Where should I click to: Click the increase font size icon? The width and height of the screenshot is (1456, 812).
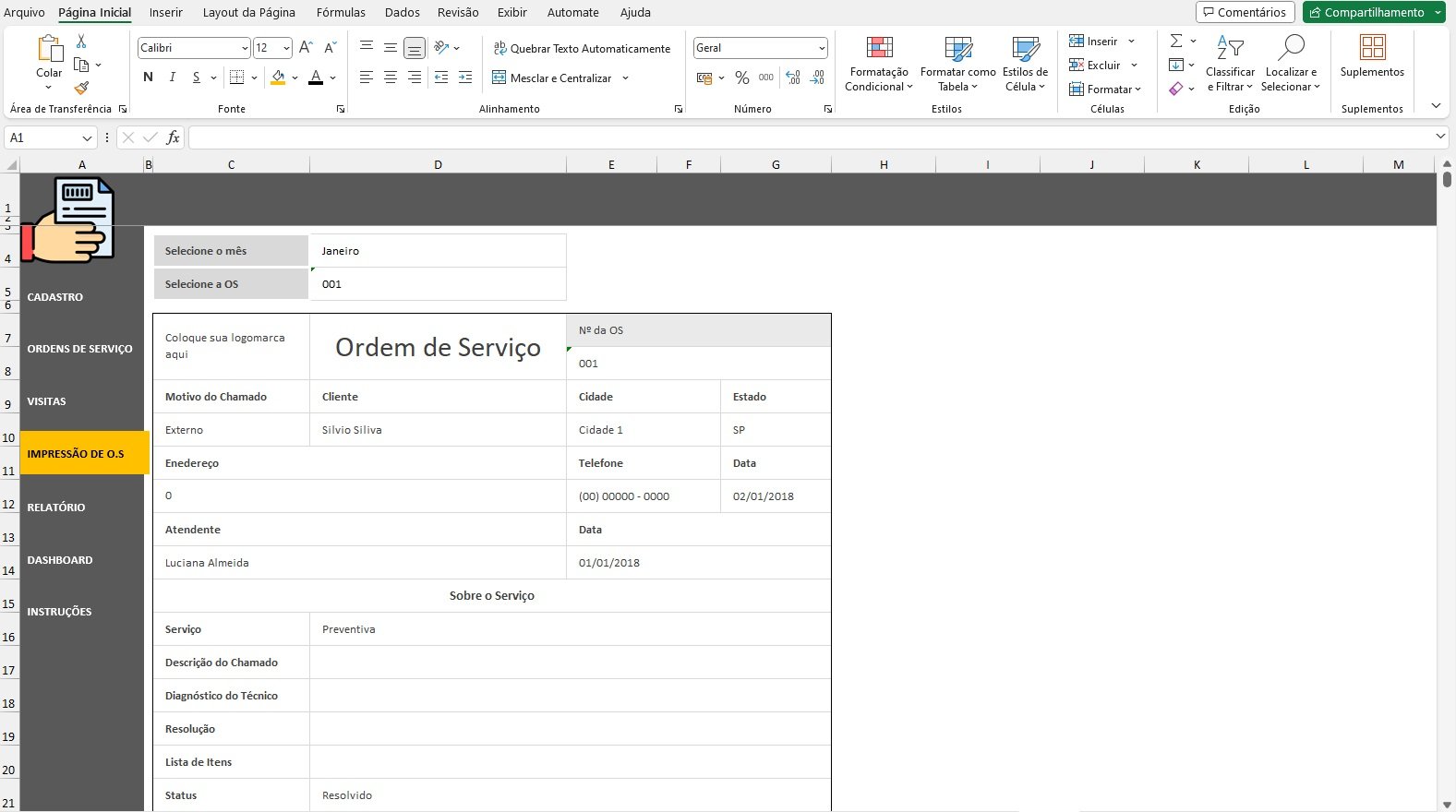(x=306, y=48)
